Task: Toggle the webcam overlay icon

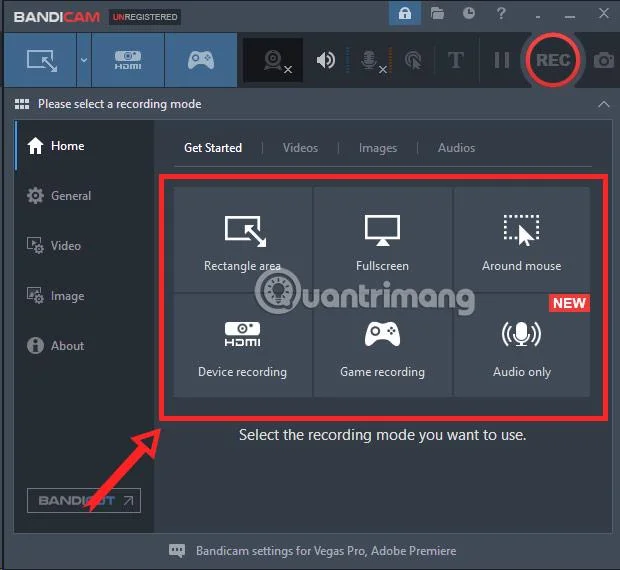Action: pos(273,60)
